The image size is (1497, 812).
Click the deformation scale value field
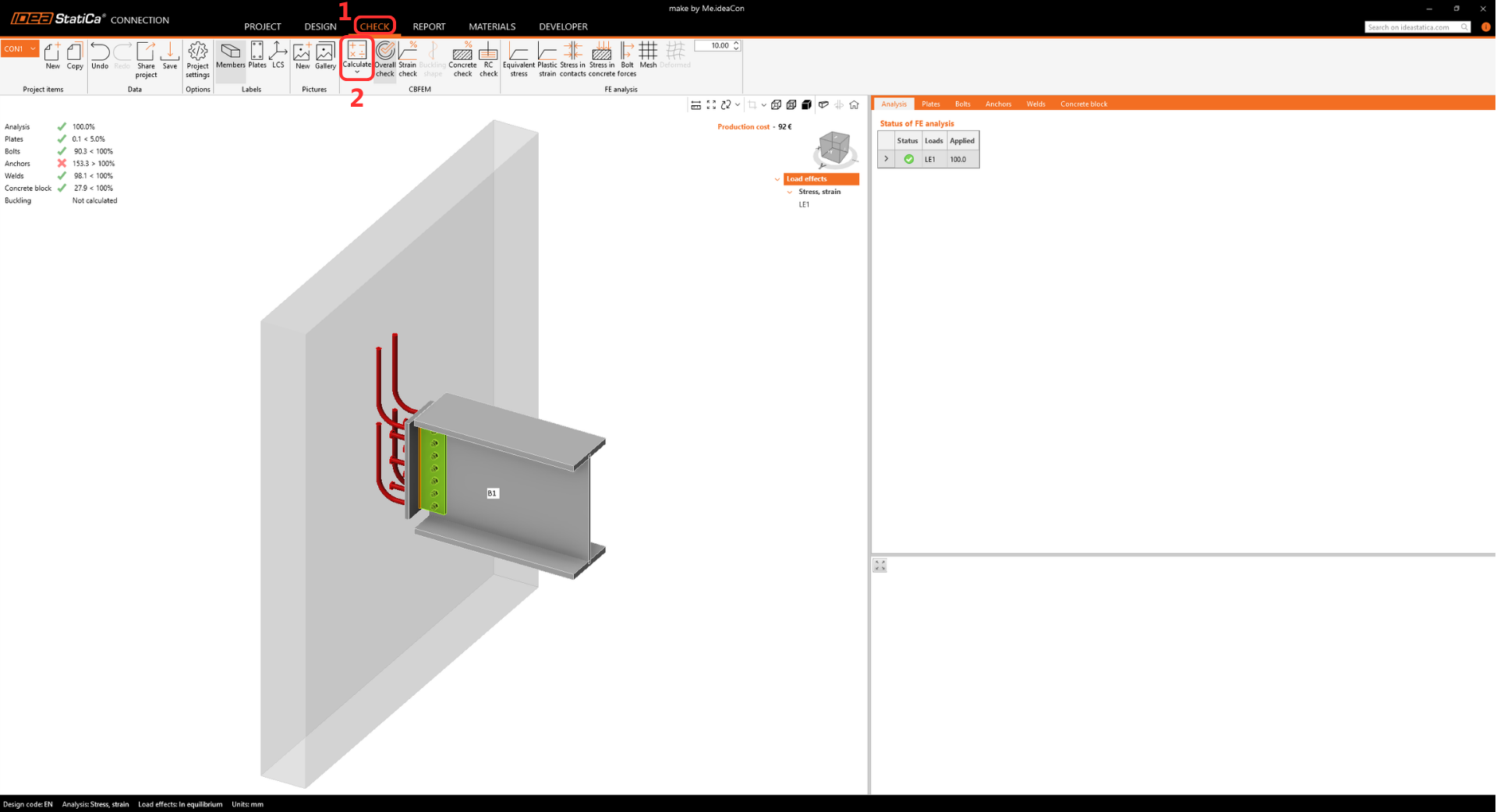point(713,46)
